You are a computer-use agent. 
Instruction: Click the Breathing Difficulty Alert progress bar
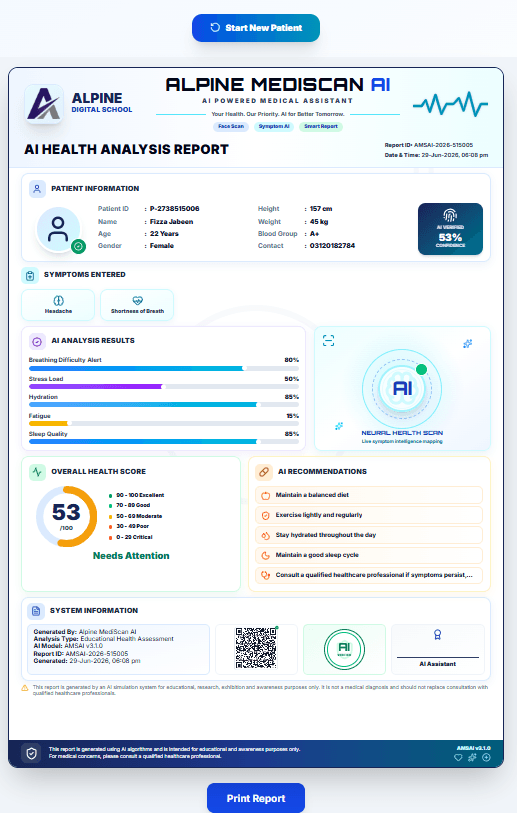164,368
